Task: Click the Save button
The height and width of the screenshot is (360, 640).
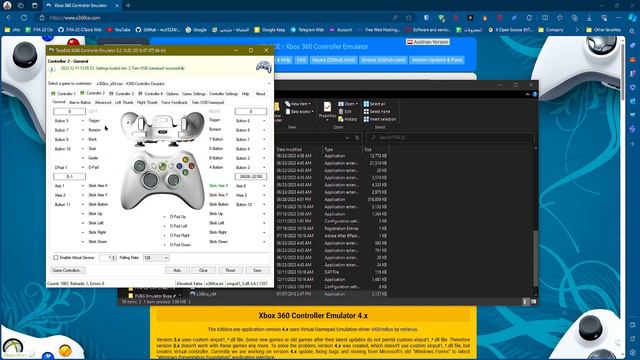Action: click(257, 270)
